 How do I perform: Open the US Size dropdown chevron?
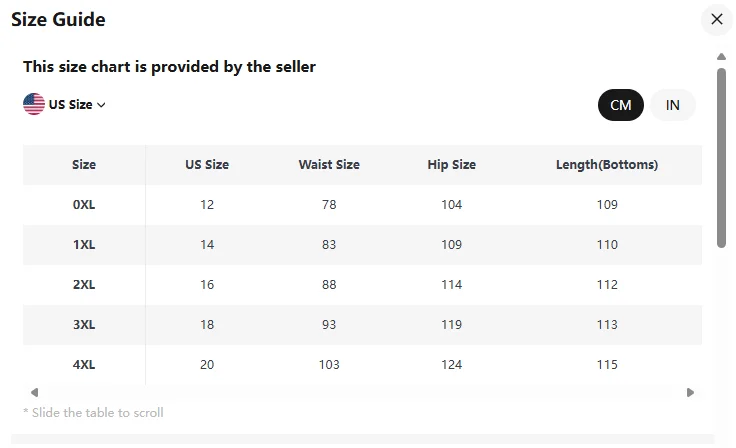(x=101, y=105)
